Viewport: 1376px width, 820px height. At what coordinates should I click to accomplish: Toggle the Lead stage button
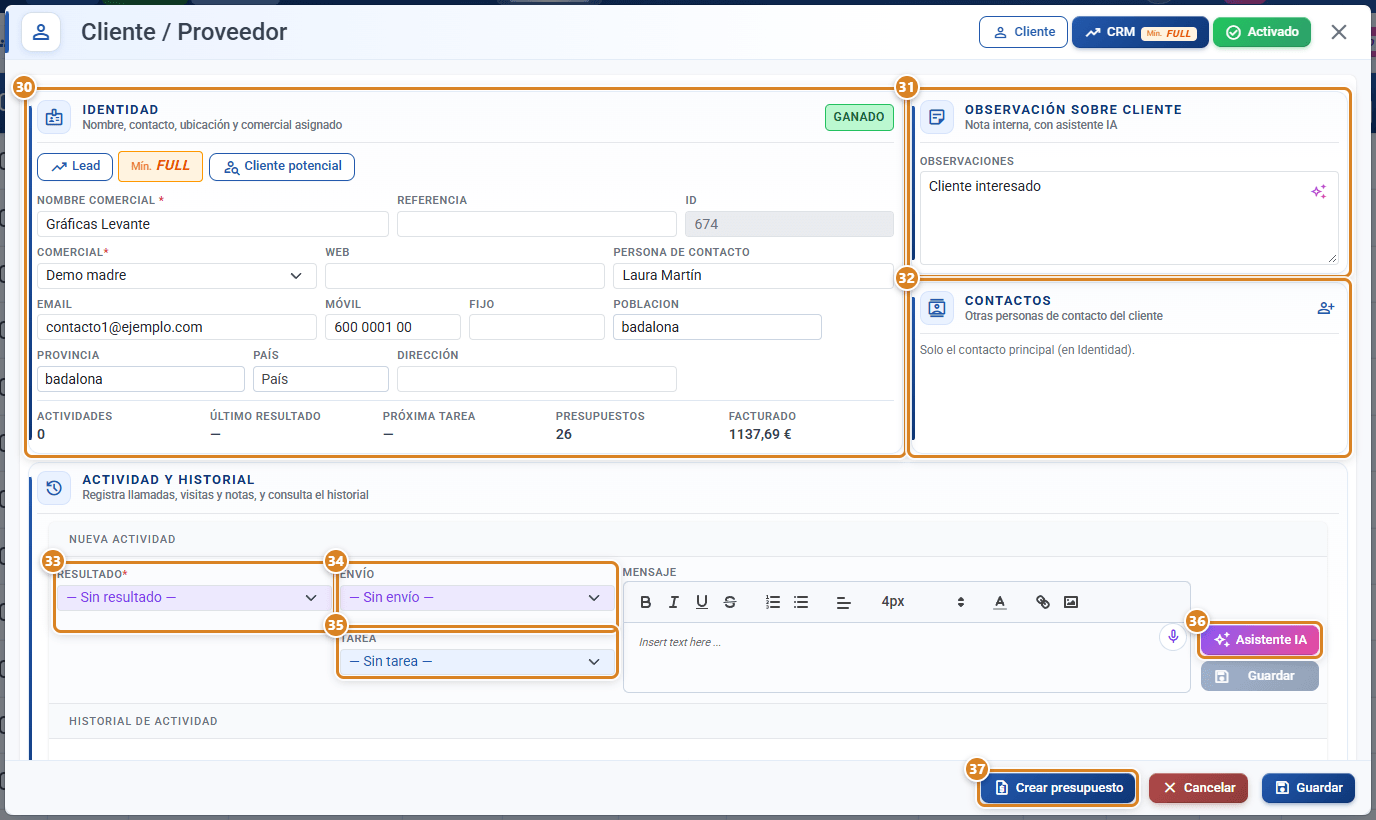[x=75, y=166]
